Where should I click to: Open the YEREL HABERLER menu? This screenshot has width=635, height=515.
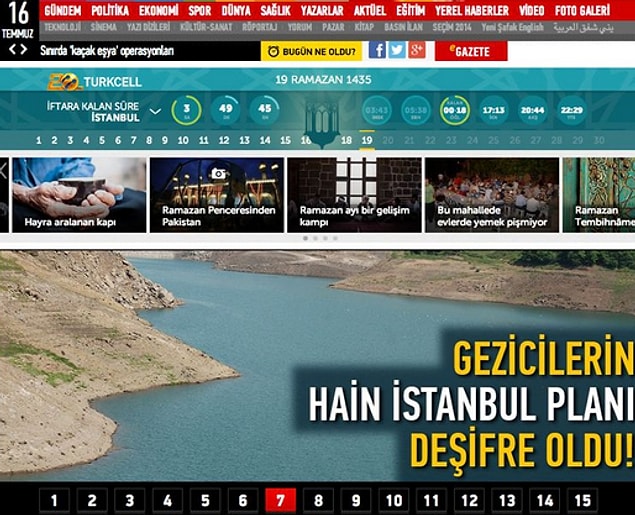click(x=472, y=11)
